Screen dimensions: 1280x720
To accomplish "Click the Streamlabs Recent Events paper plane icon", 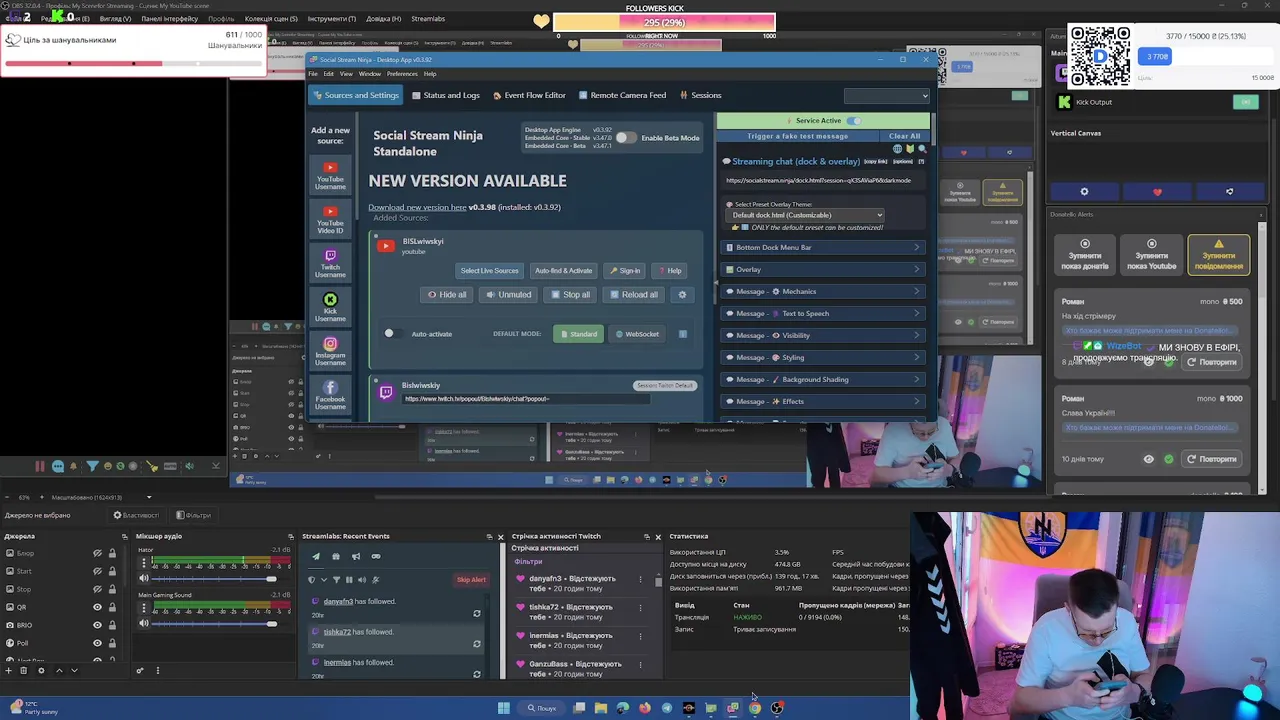I will pyautogui.click(x=316, y=557).
